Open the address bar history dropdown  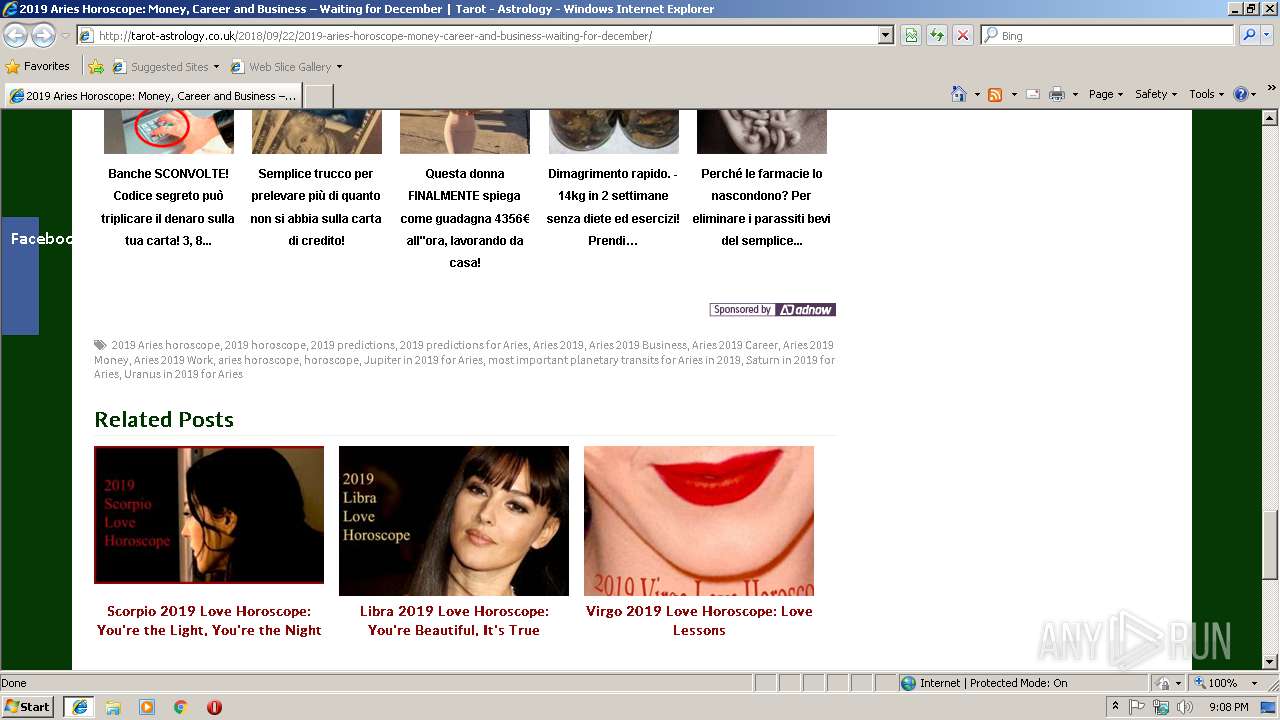pos(885,36)
